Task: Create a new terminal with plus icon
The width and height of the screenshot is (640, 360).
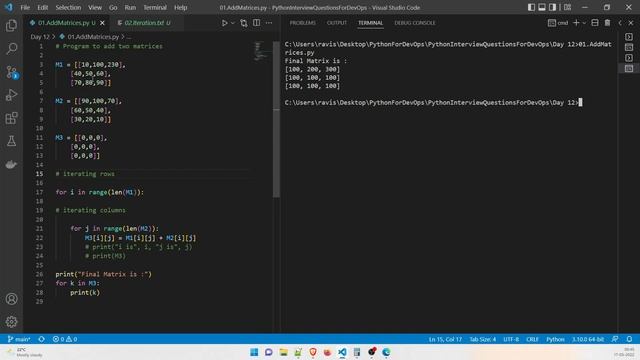Action: 576,23
